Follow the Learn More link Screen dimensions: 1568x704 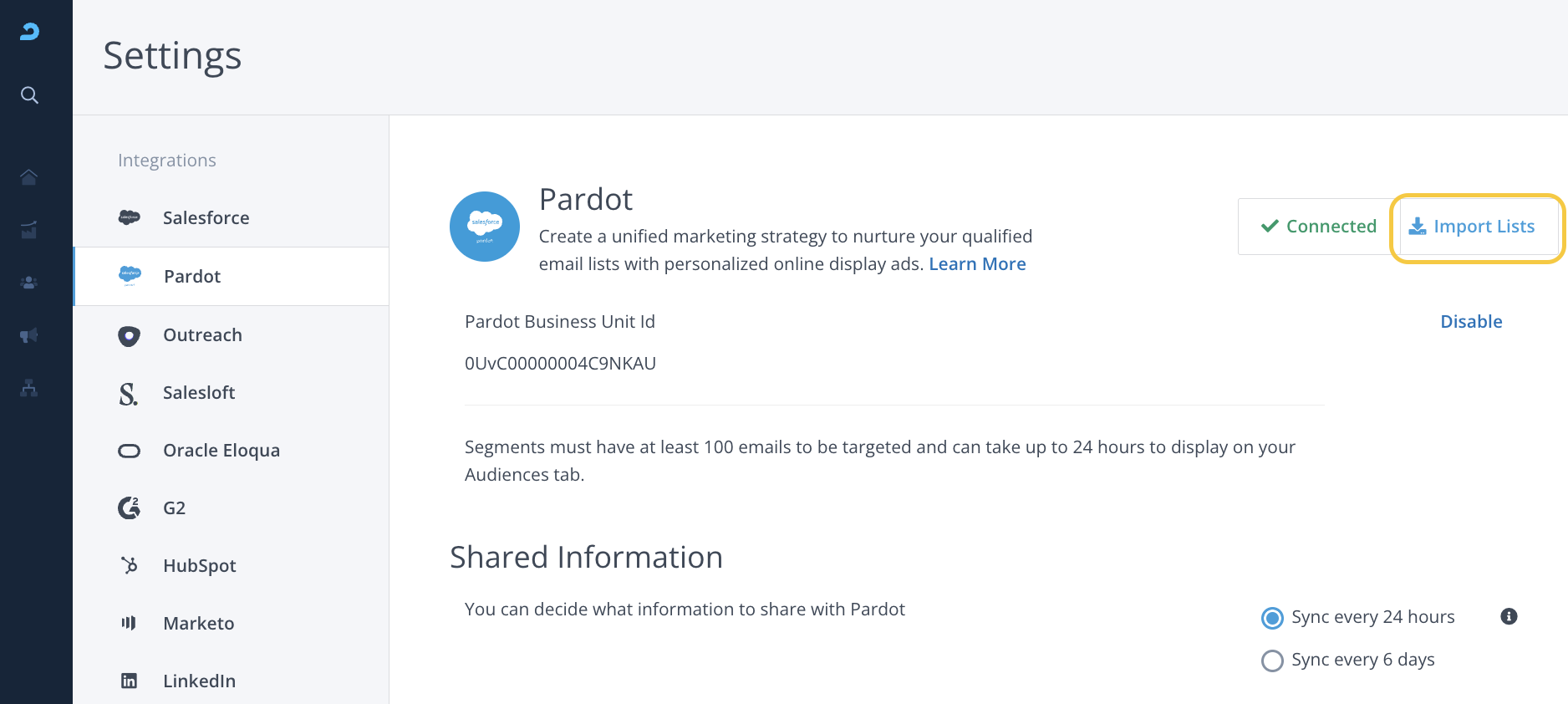click(977, 264)
